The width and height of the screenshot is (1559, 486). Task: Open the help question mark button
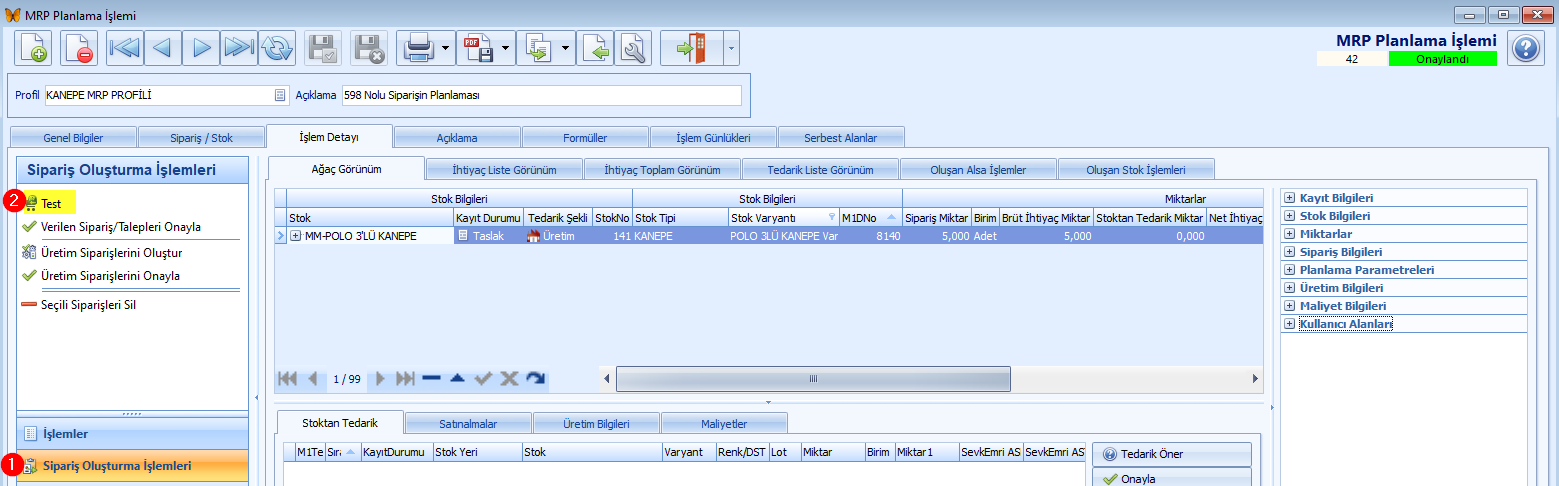pos(1525,48)
